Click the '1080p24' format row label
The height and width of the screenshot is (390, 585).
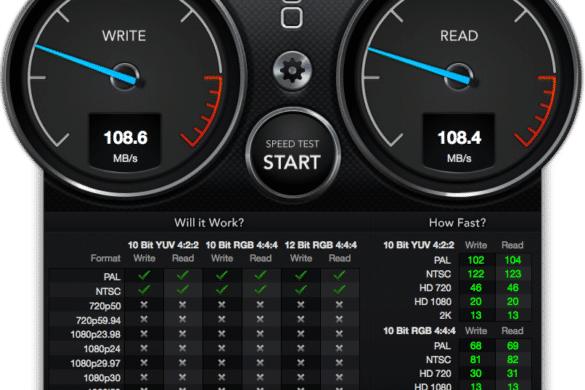click(102, 349)
